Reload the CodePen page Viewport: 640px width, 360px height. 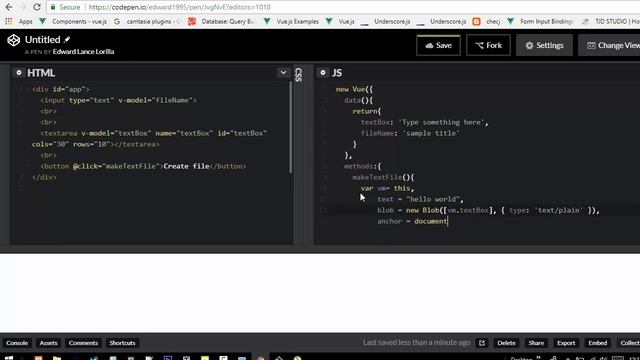click(37, 7)
